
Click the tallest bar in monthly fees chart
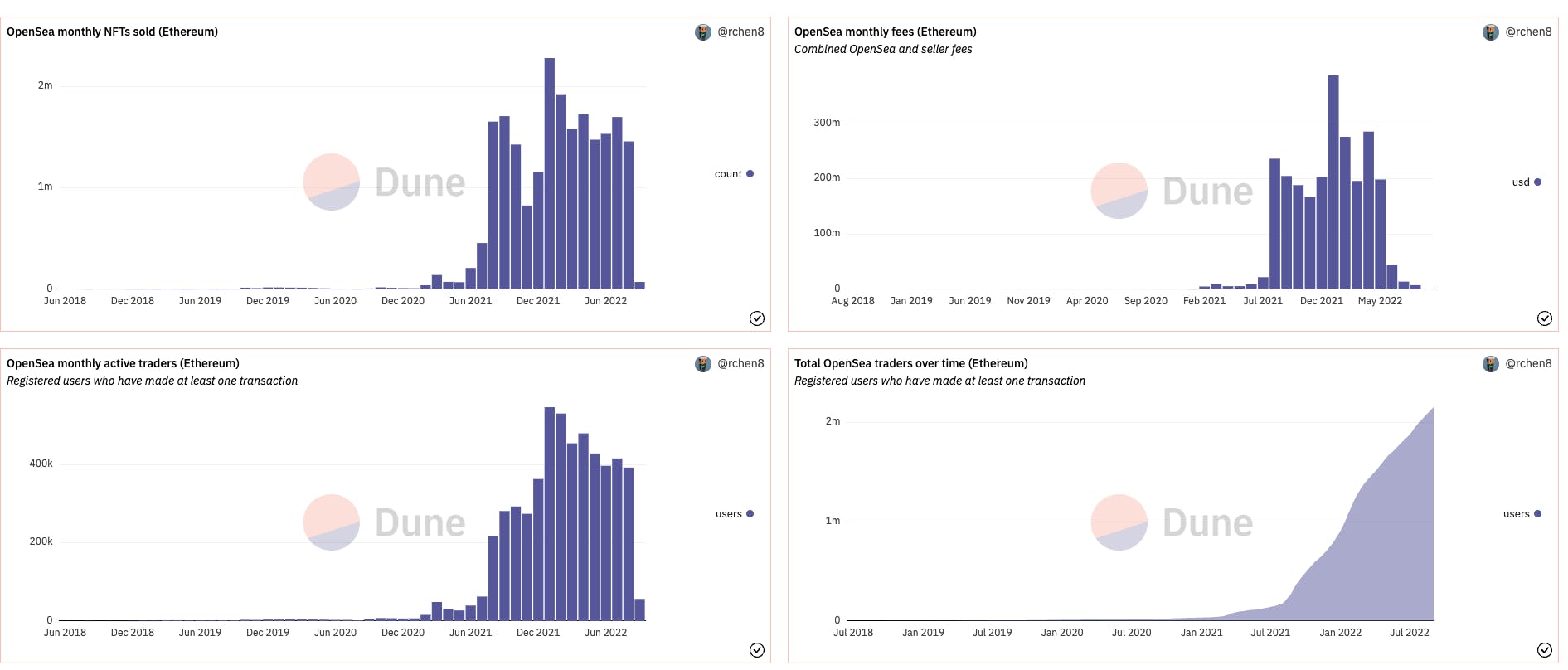(x=1333, y=182)
